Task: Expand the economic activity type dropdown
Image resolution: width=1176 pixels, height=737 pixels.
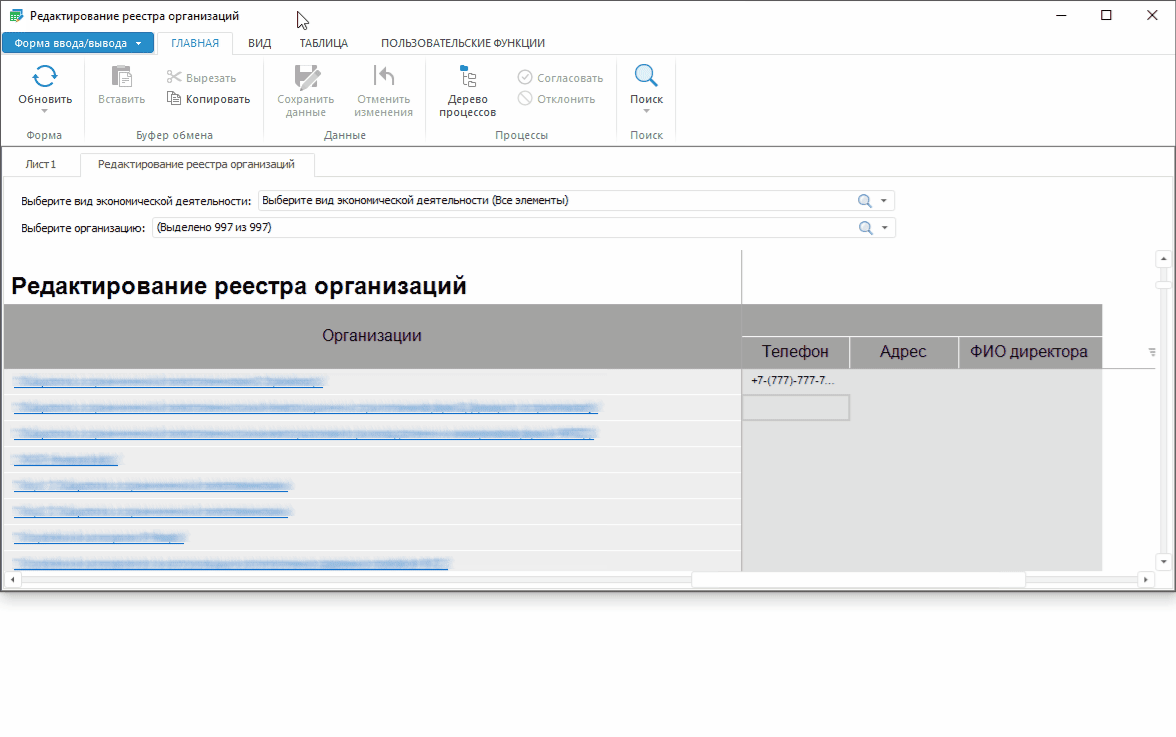Action: click(x=884, y=201)
